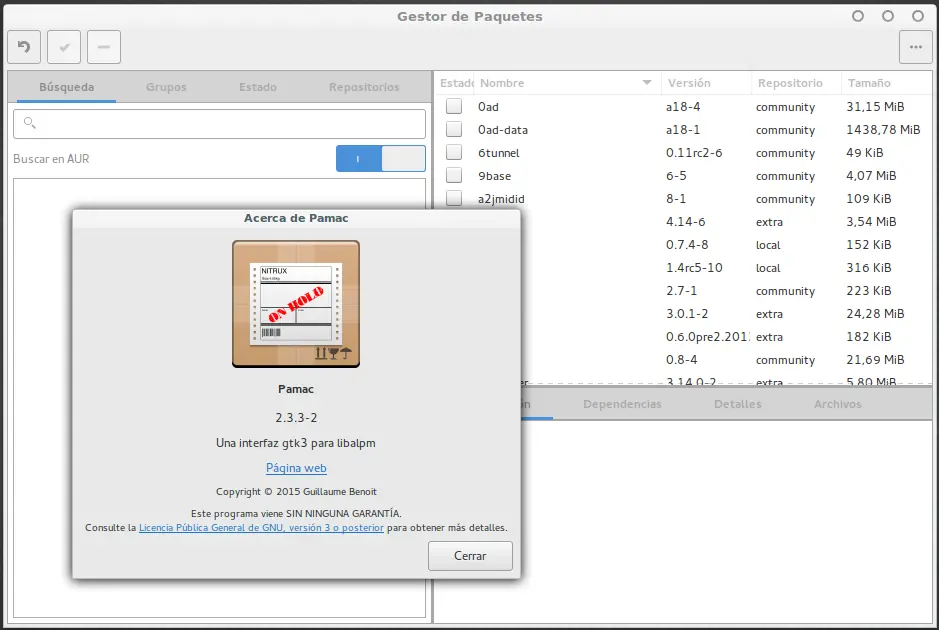This screenshot has height=630, width=939.
Task: Select the a2jmidid package name
Action: 501,199
